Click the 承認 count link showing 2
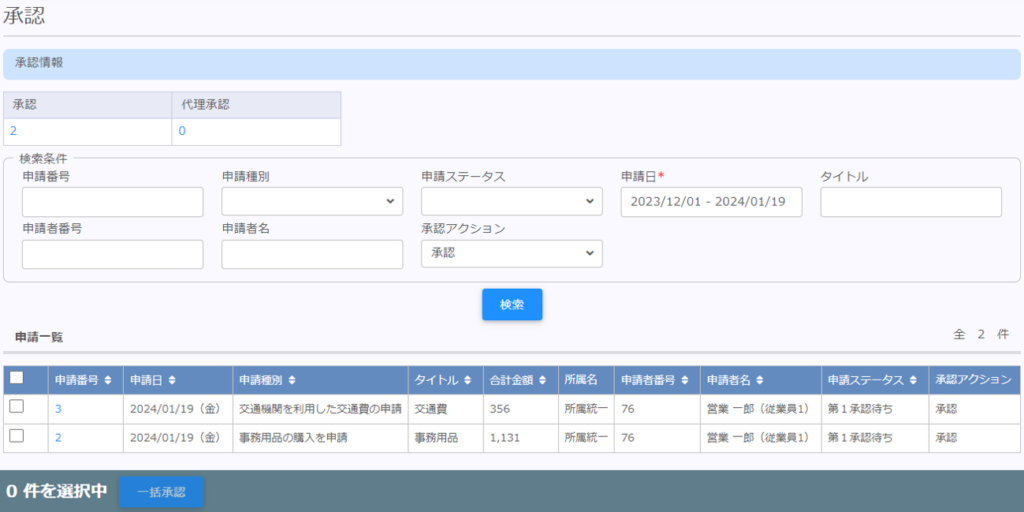 coord(13,131)
